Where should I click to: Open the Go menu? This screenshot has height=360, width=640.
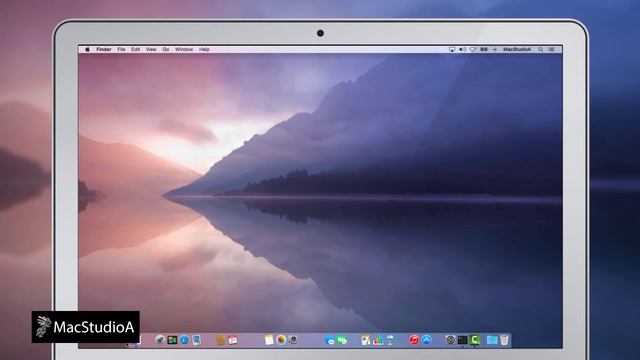point(166,49)
